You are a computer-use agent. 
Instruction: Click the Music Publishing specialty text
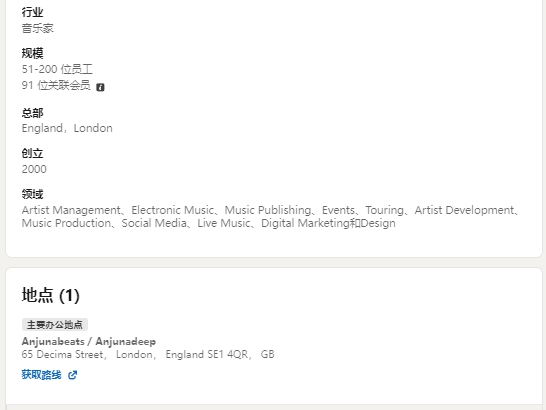point(268,210)
